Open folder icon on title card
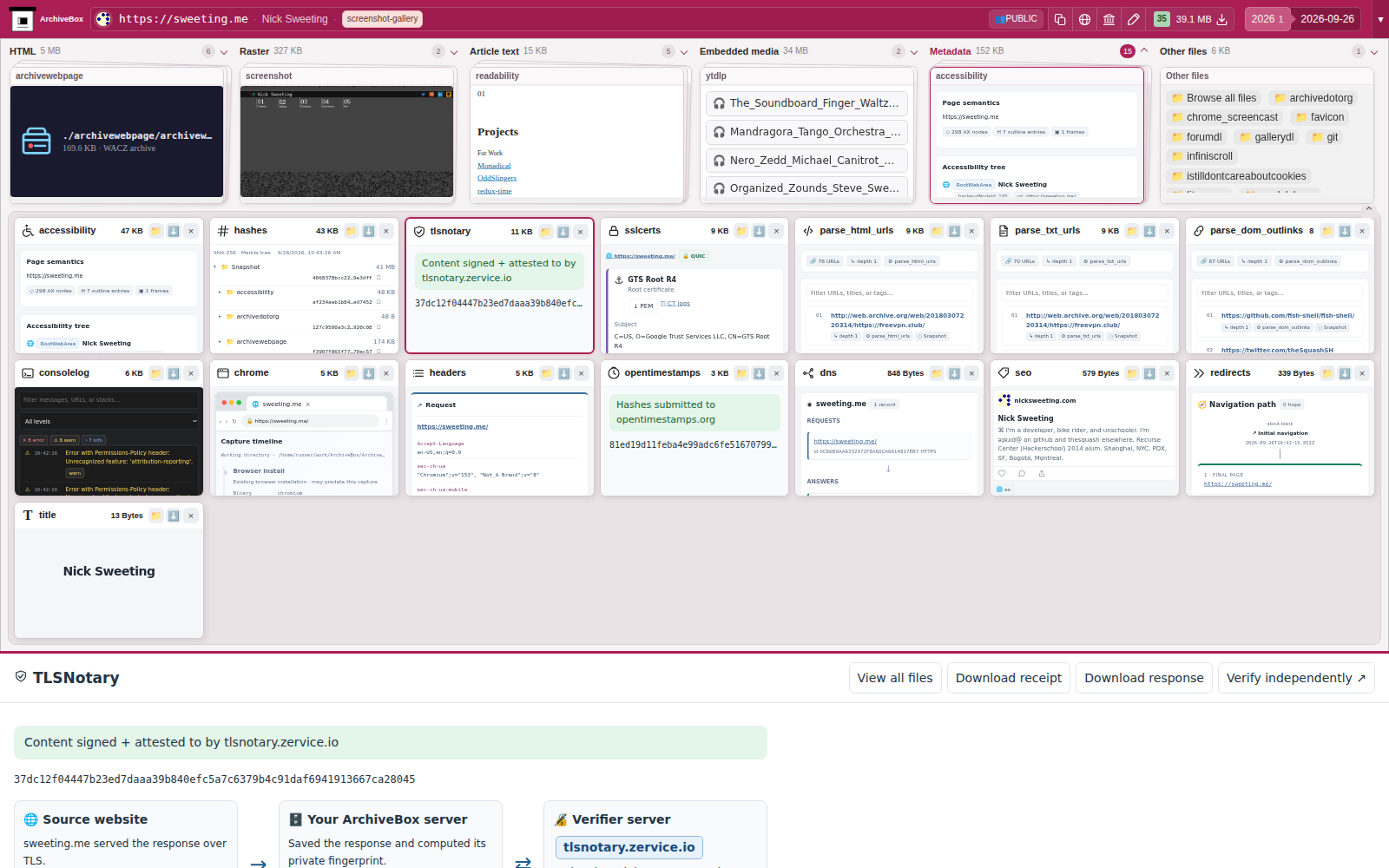The height and width of the screenshot is (868, 1389). (x=156, y=516)
